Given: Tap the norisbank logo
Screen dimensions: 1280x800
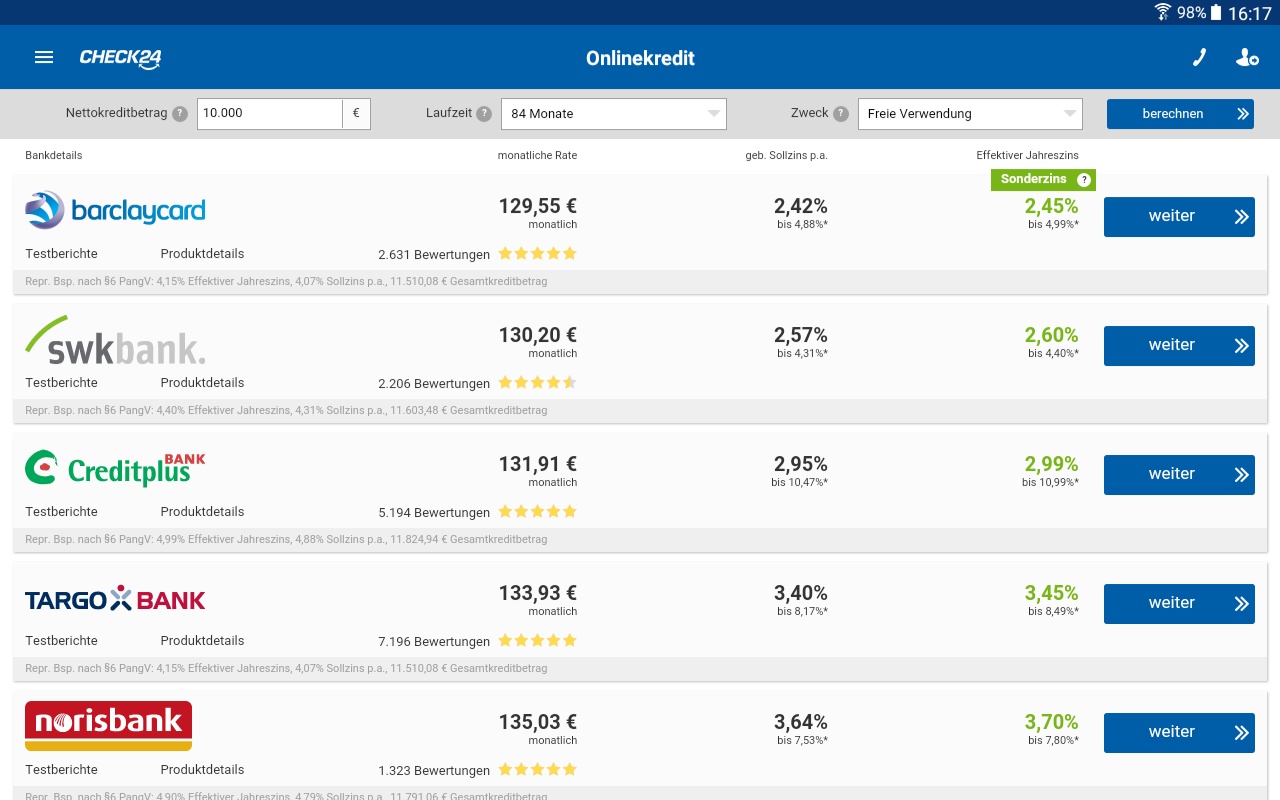Looking at the screenshot, I should (x=108, y=726).
